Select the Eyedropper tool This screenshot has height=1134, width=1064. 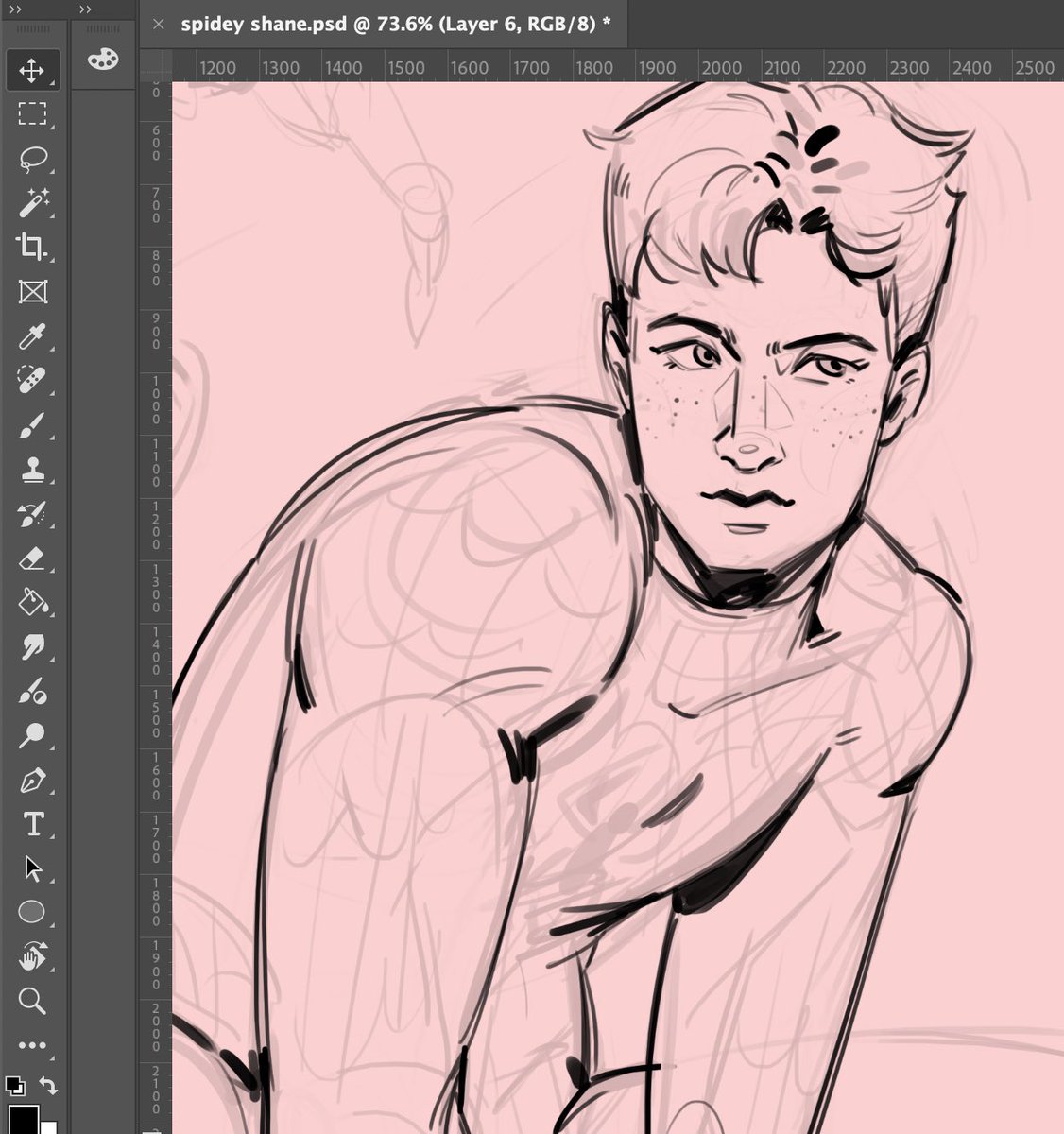(x=32, y=336)
